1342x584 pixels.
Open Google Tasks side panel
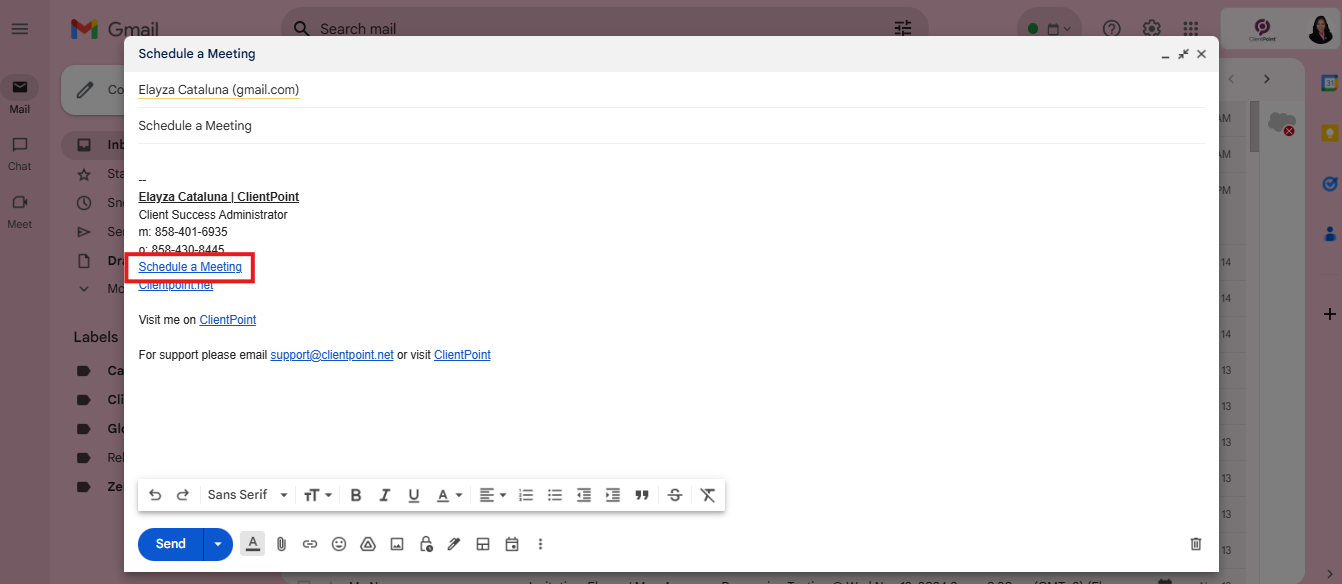[x=1330, y=184]
